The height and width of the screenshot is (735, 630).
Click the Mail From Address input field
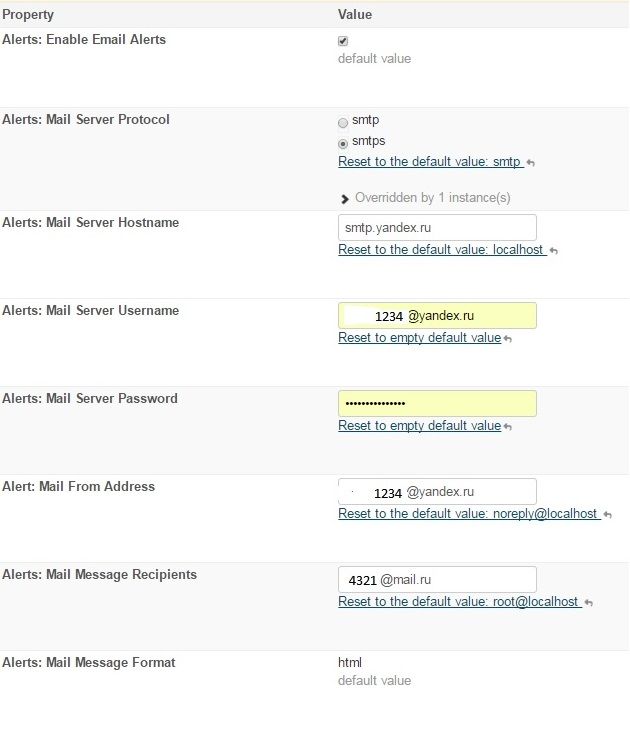(437, 491)
